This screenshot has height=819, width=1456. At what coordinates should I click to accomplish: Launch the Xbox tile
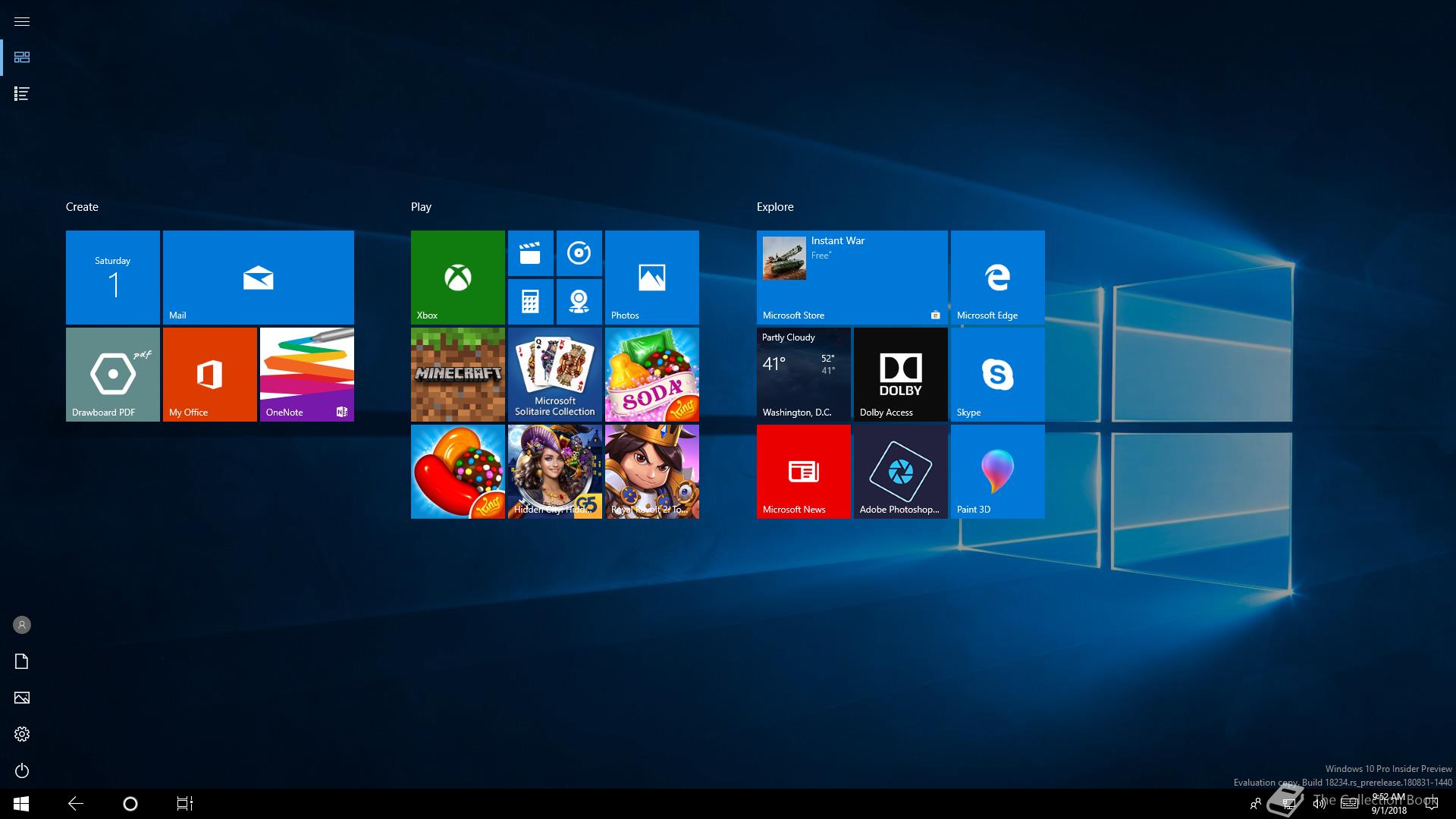pyautogui.click(x=458, y=278)
